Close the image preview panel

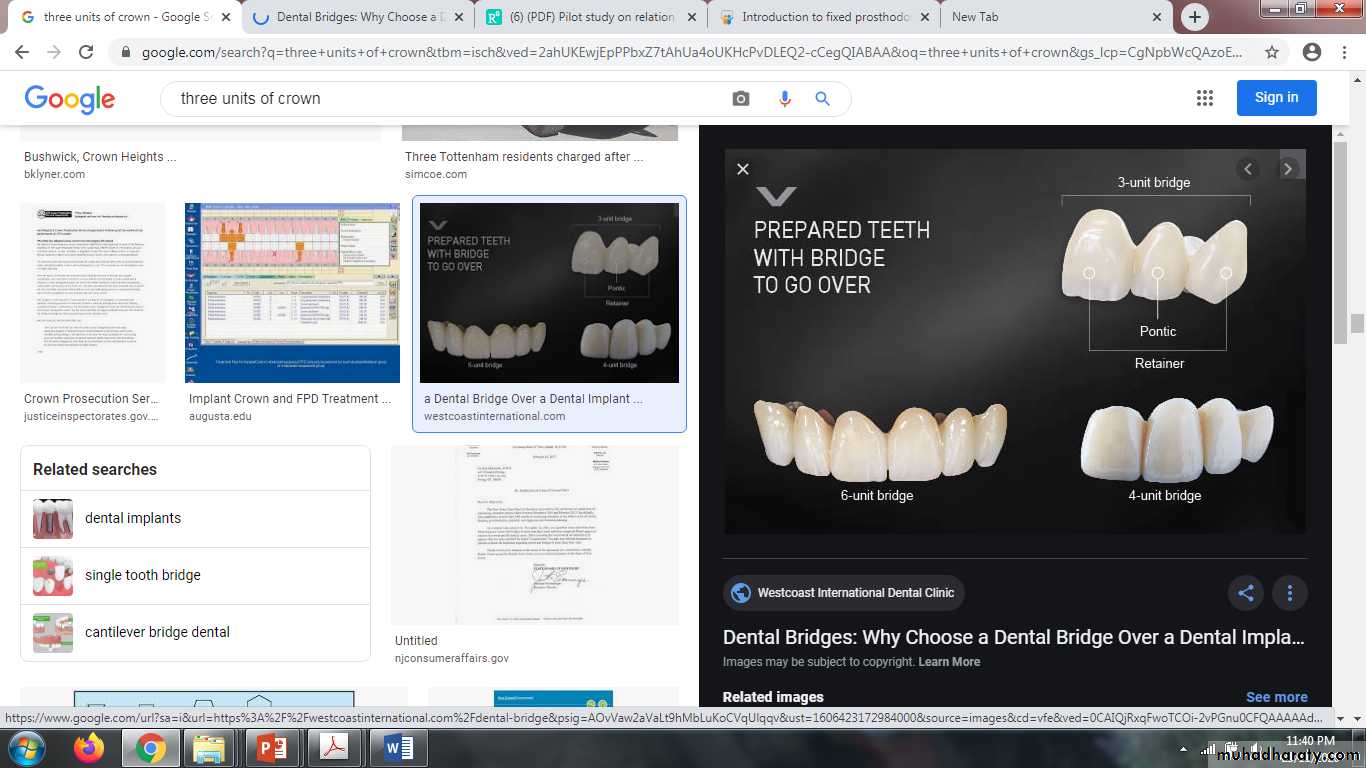pyautogui.click(x=743, y=169)
